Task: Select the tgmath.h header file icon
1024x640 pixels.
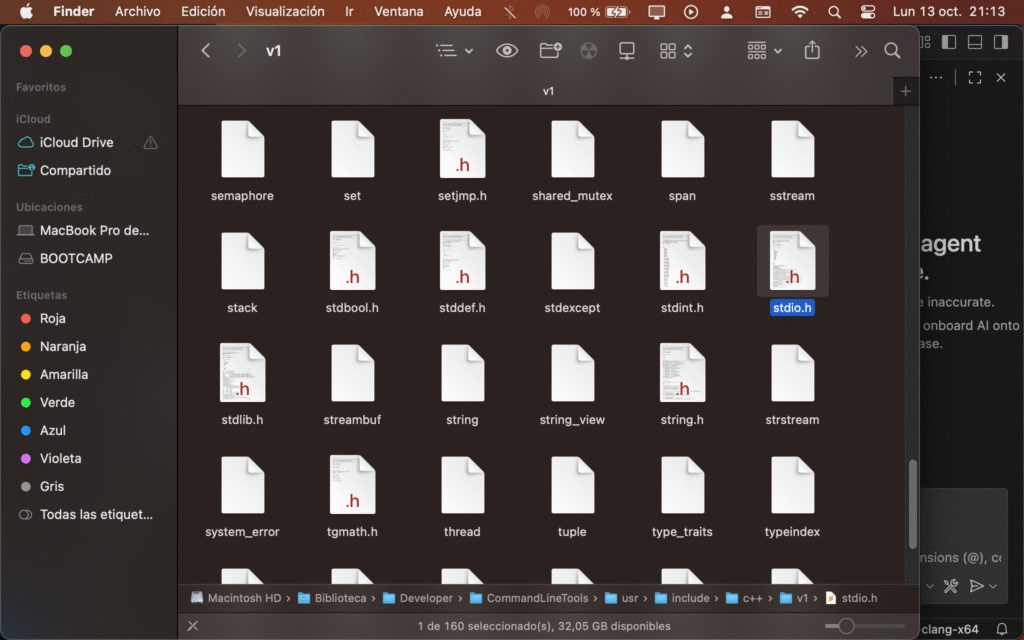Action: (352, 485)
